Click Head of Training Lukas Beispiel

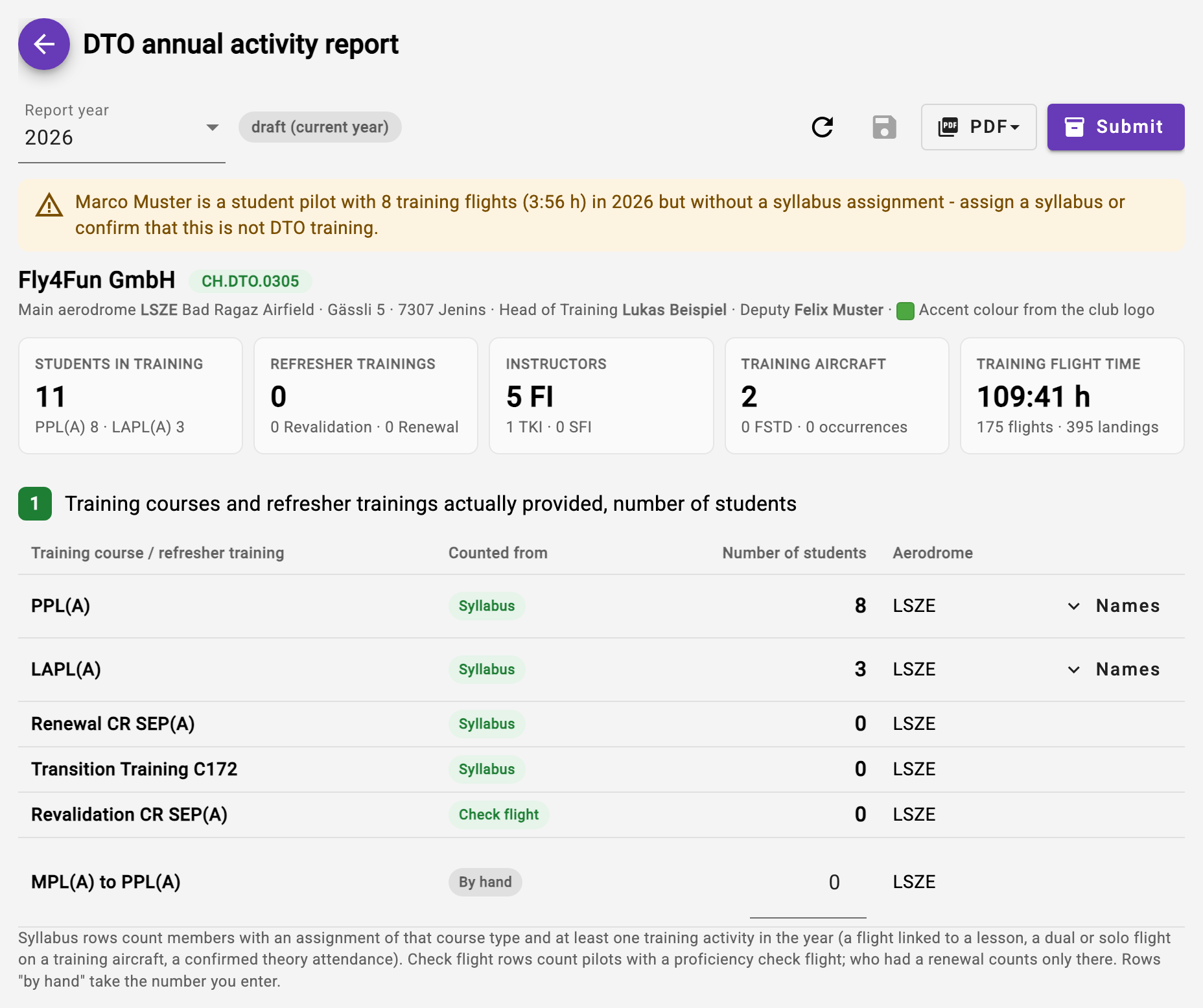(613, 310)
